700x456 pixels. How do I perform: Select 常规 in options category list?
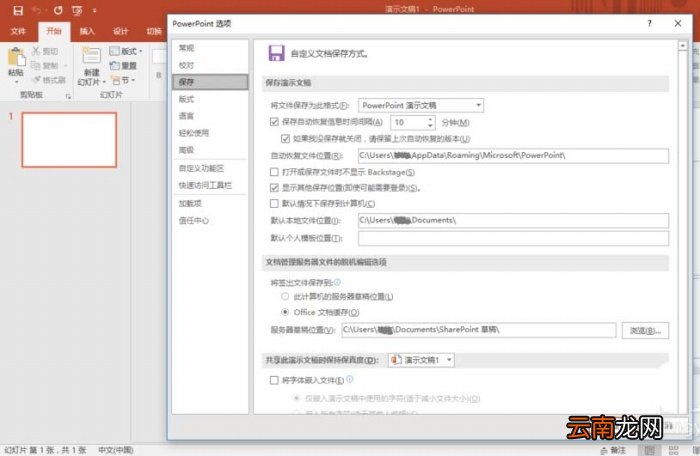click(x=210, y=48)
